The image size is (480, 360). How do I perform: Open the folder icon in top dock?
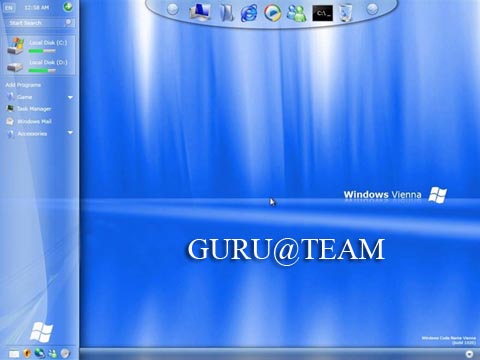227,13
